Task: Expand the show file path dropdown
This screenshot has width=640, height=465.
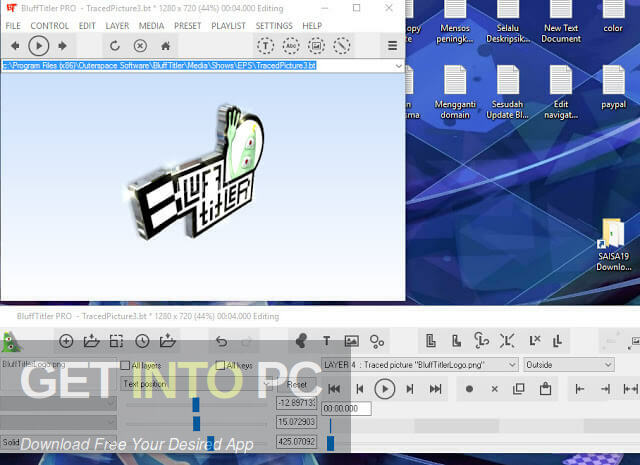Action: tap(398, 66)
